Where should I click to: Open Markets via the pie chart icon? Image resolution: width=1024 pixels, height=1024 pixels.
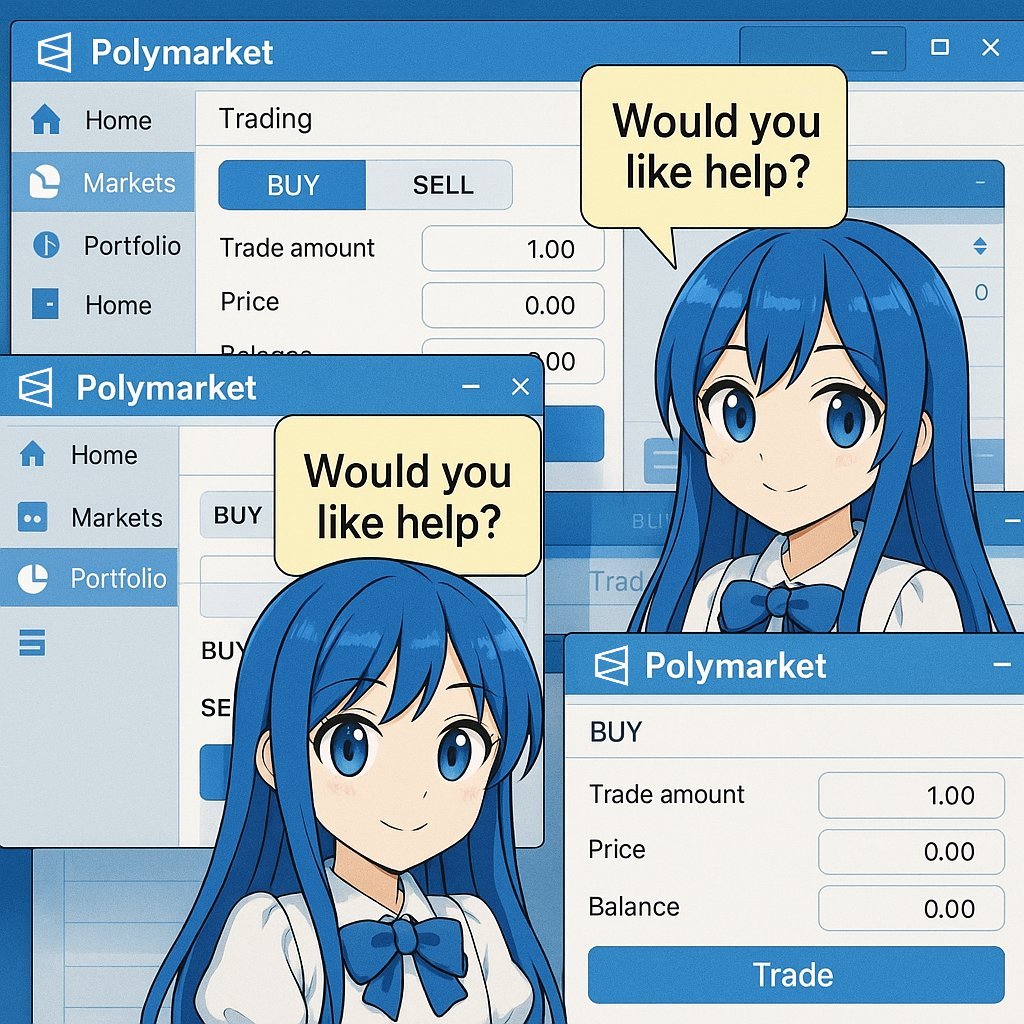coord(45,183)
